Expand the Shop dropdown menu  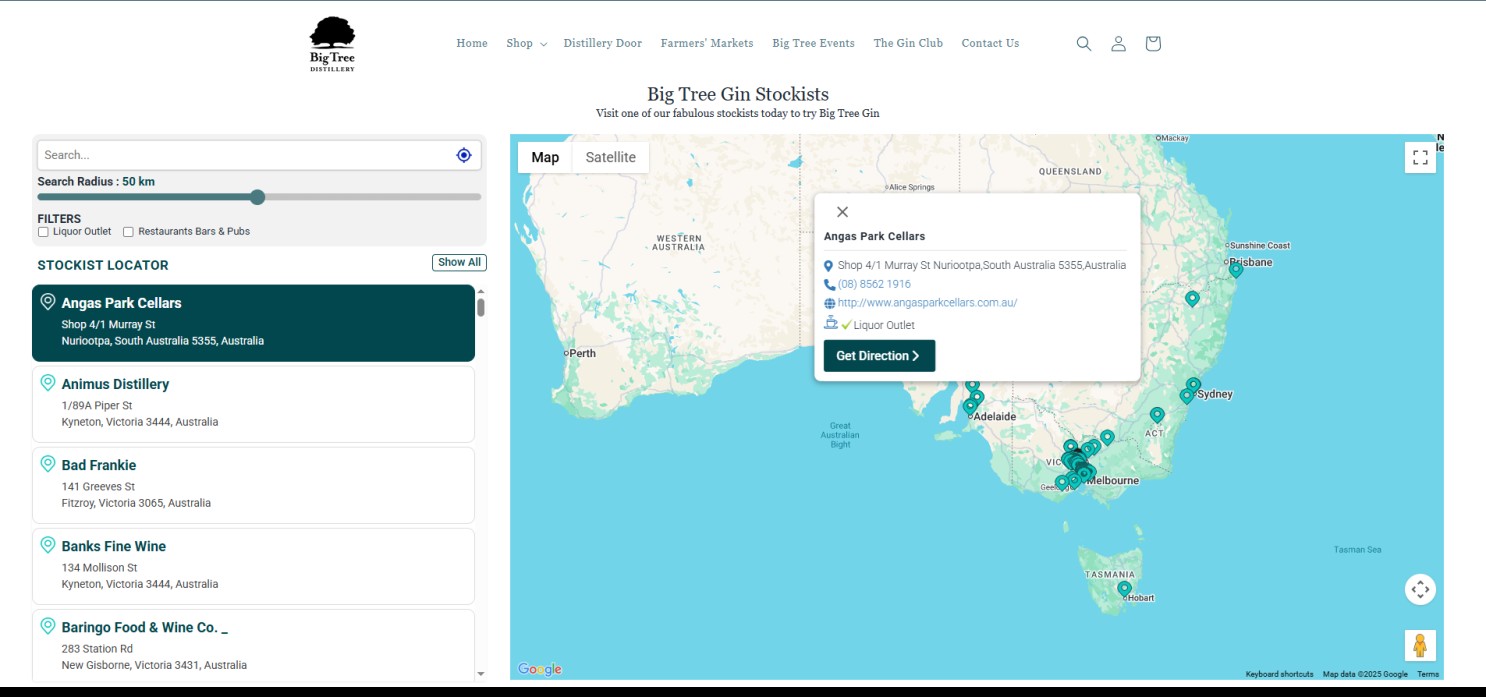(526, 43)
